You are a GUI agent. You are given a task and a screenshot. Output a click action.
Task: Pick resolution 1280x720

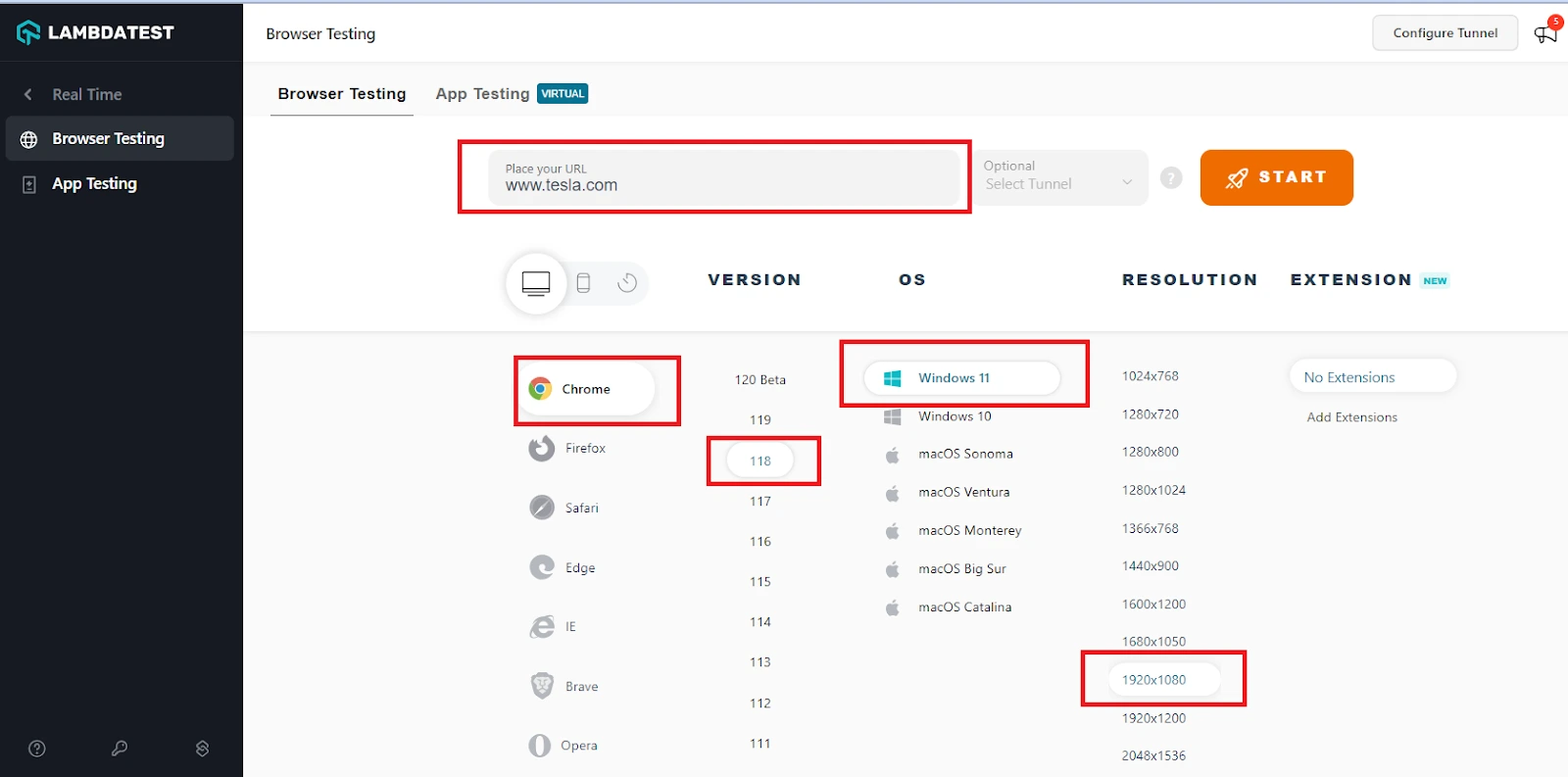click(x=1151, y=414)
